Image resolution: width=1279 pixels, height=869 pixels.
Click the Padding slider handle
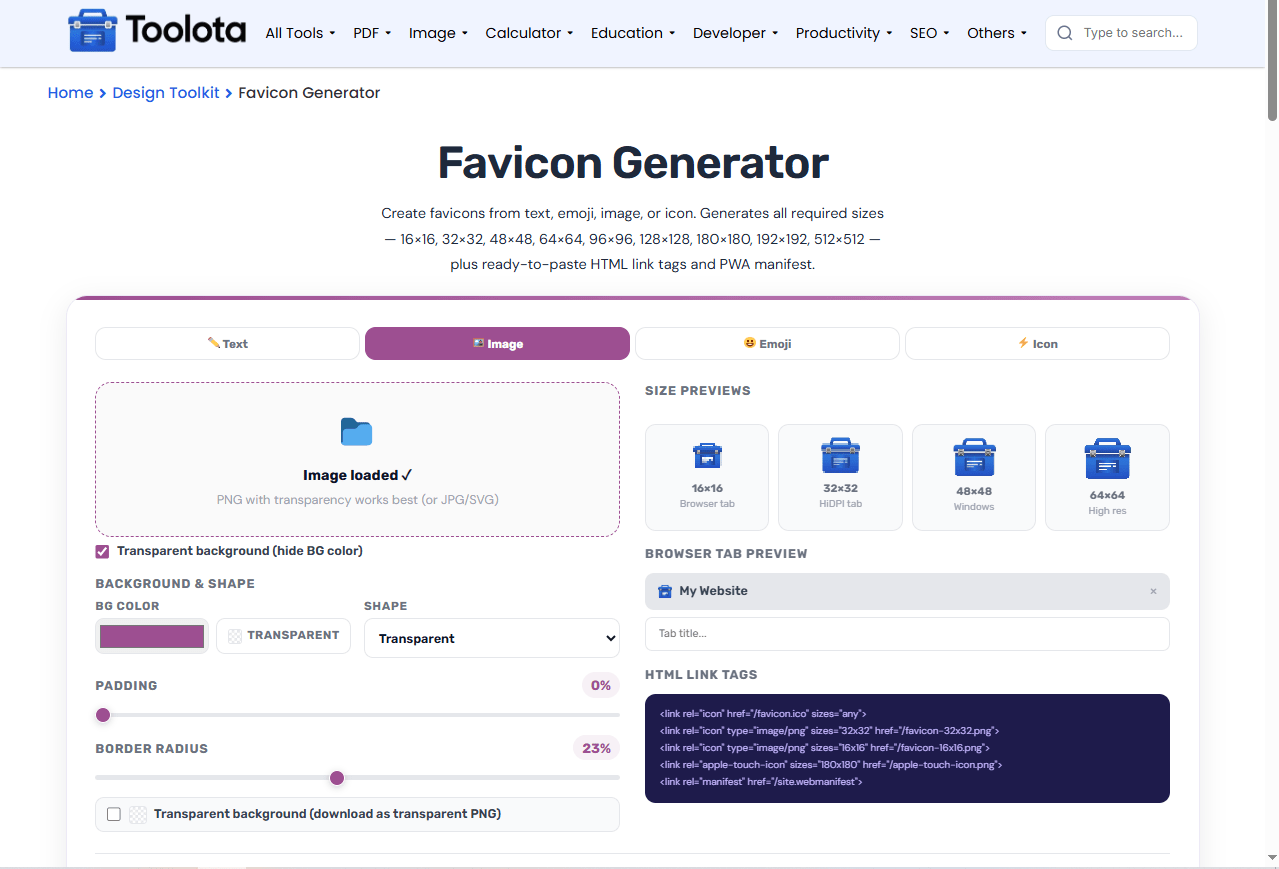point(103,715)
